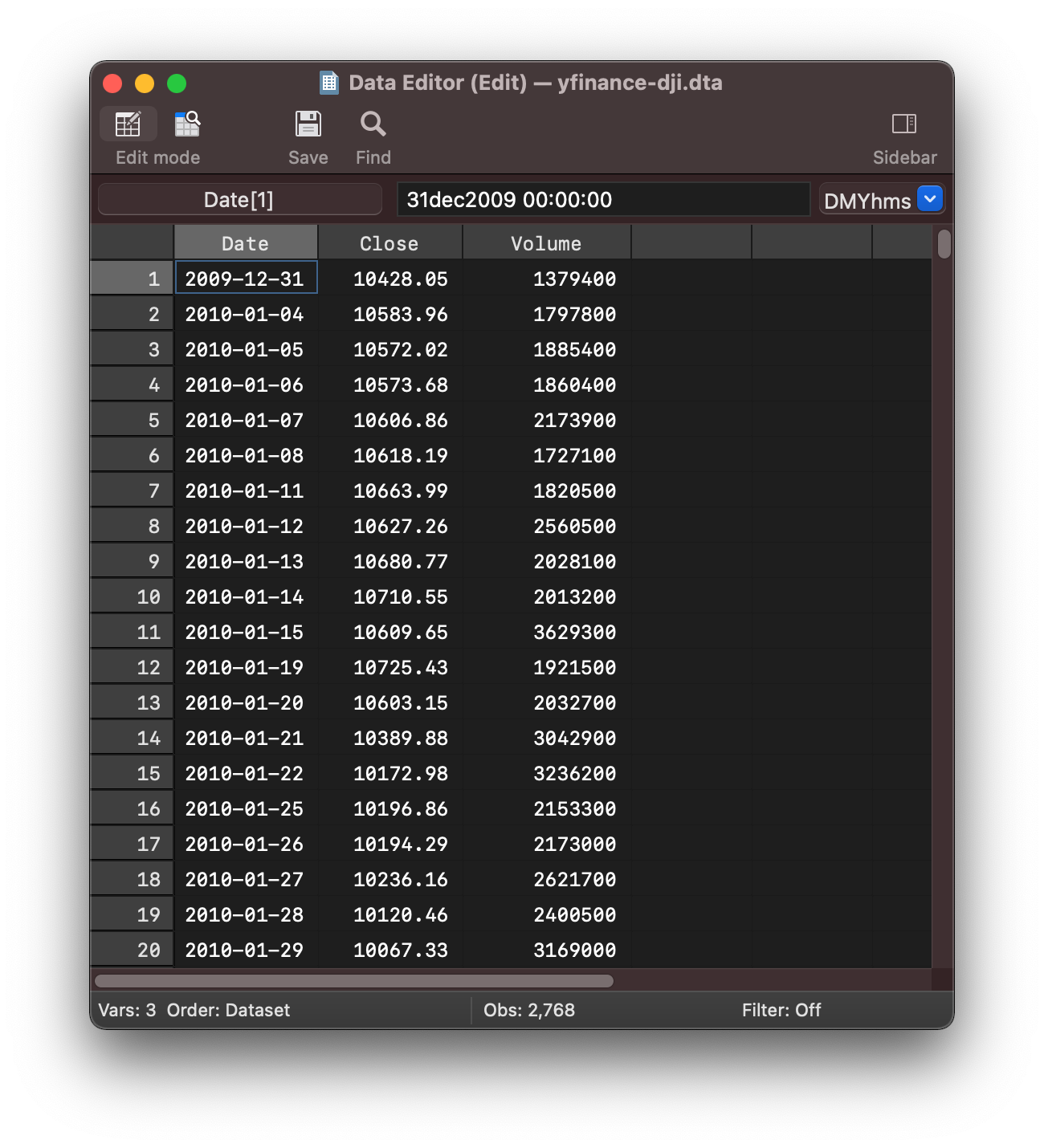The image size is (1044, 1148).
Task: Select date cell 2009-12-31
Action: (x=246, y=279)
